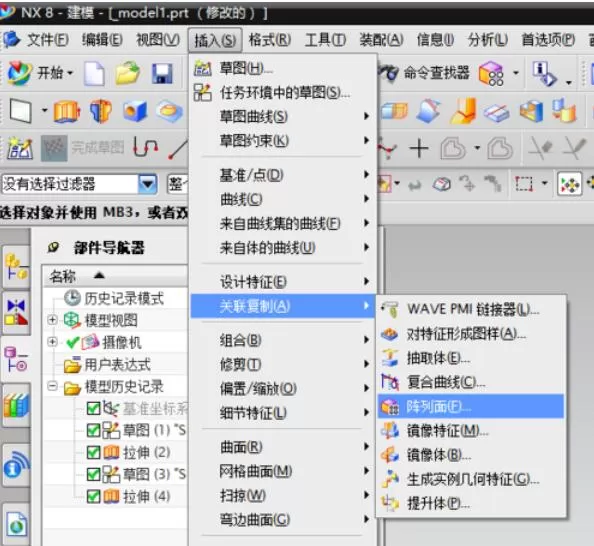Uncheck the 拉伸 (2) feature checkbox

(x=94, y=452)
